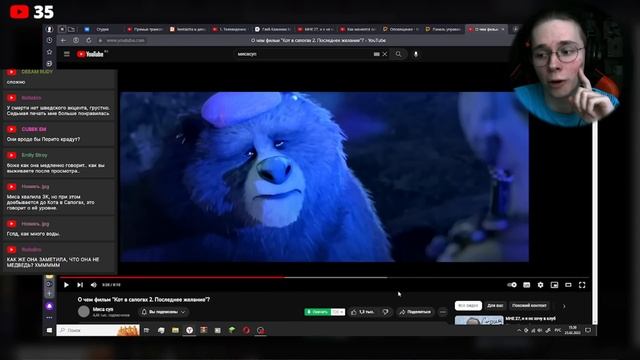Clear the YouTube search field with X
The width and height of the screenshot is (640, 360).
[384, 54]
